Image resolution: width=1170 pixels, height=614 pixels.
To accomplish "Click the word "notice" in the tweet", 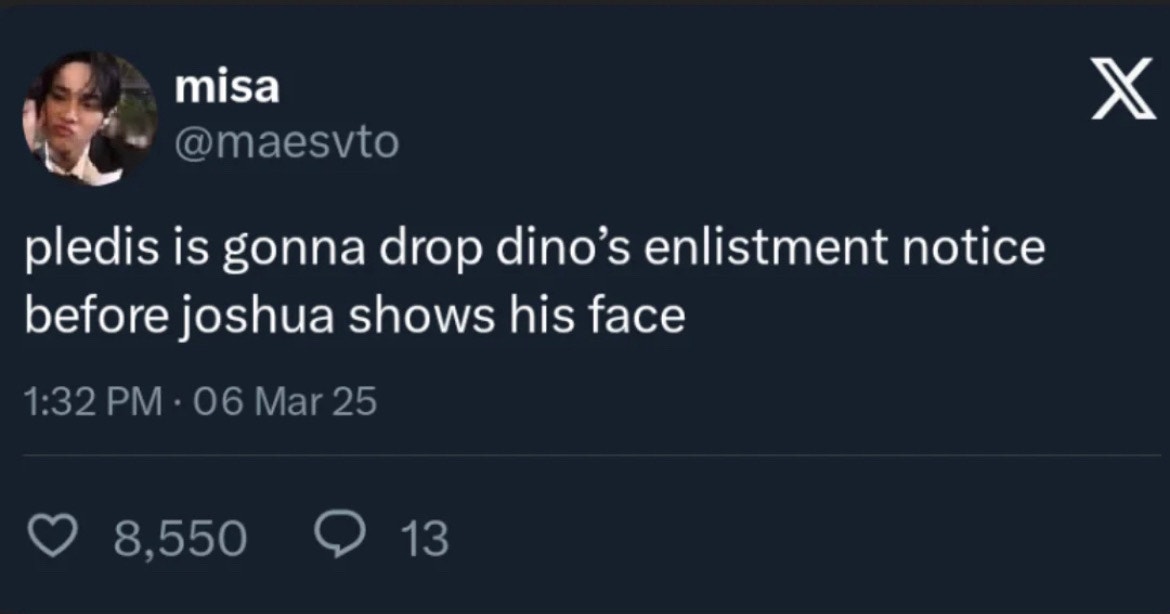I will point(977,250).
